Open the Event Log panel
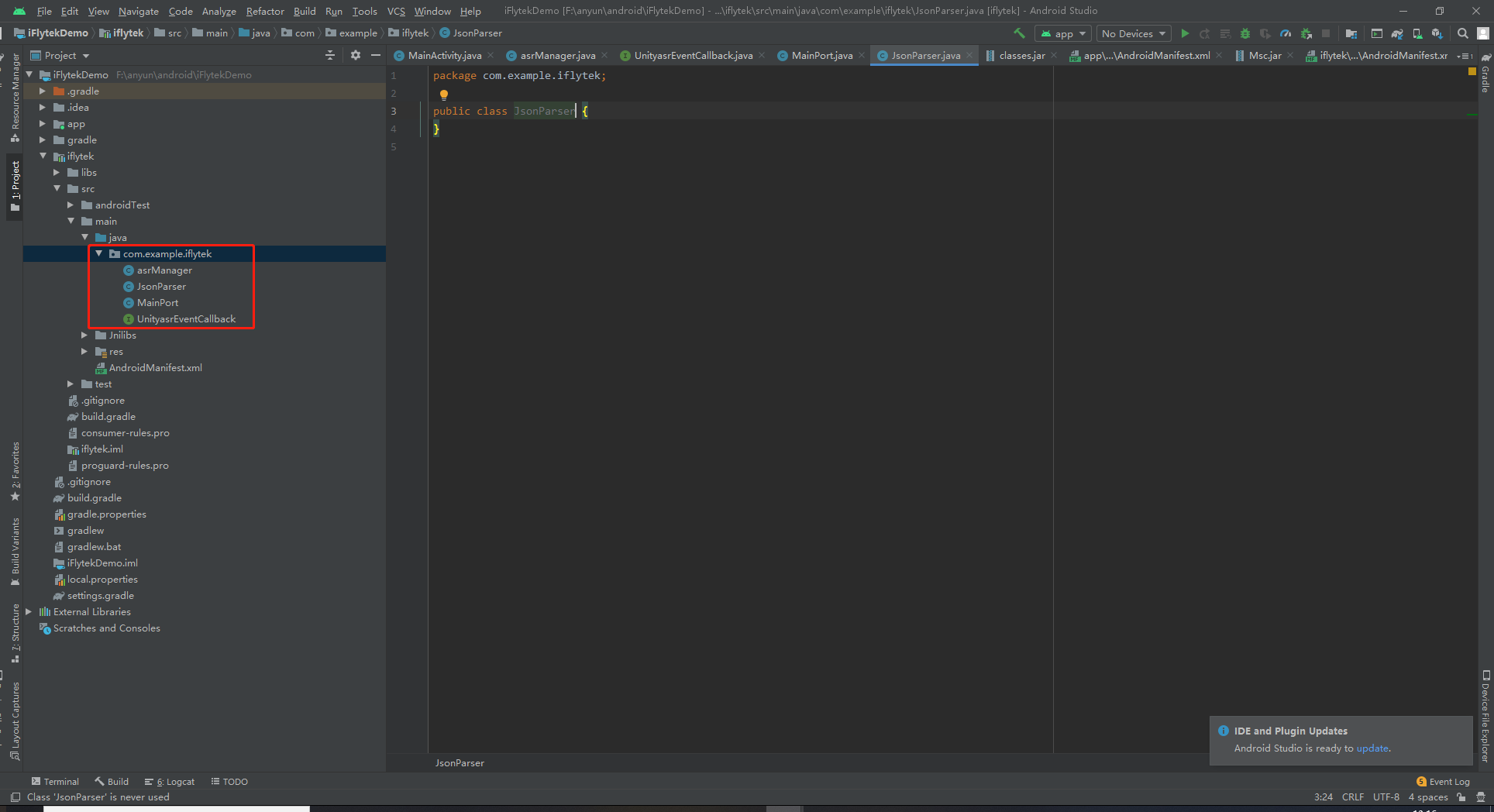This screenshot has width=1494, height=812. 1443,781
